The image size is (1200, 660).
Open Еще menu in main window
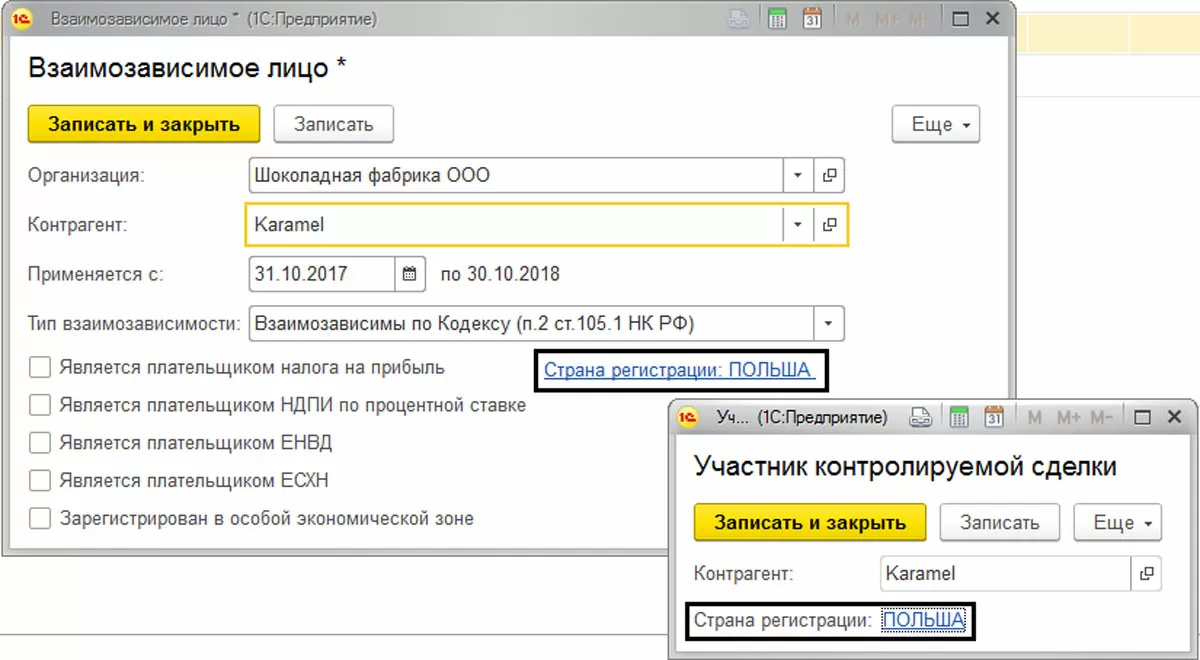pyautogui.click(x=936, y=125)
